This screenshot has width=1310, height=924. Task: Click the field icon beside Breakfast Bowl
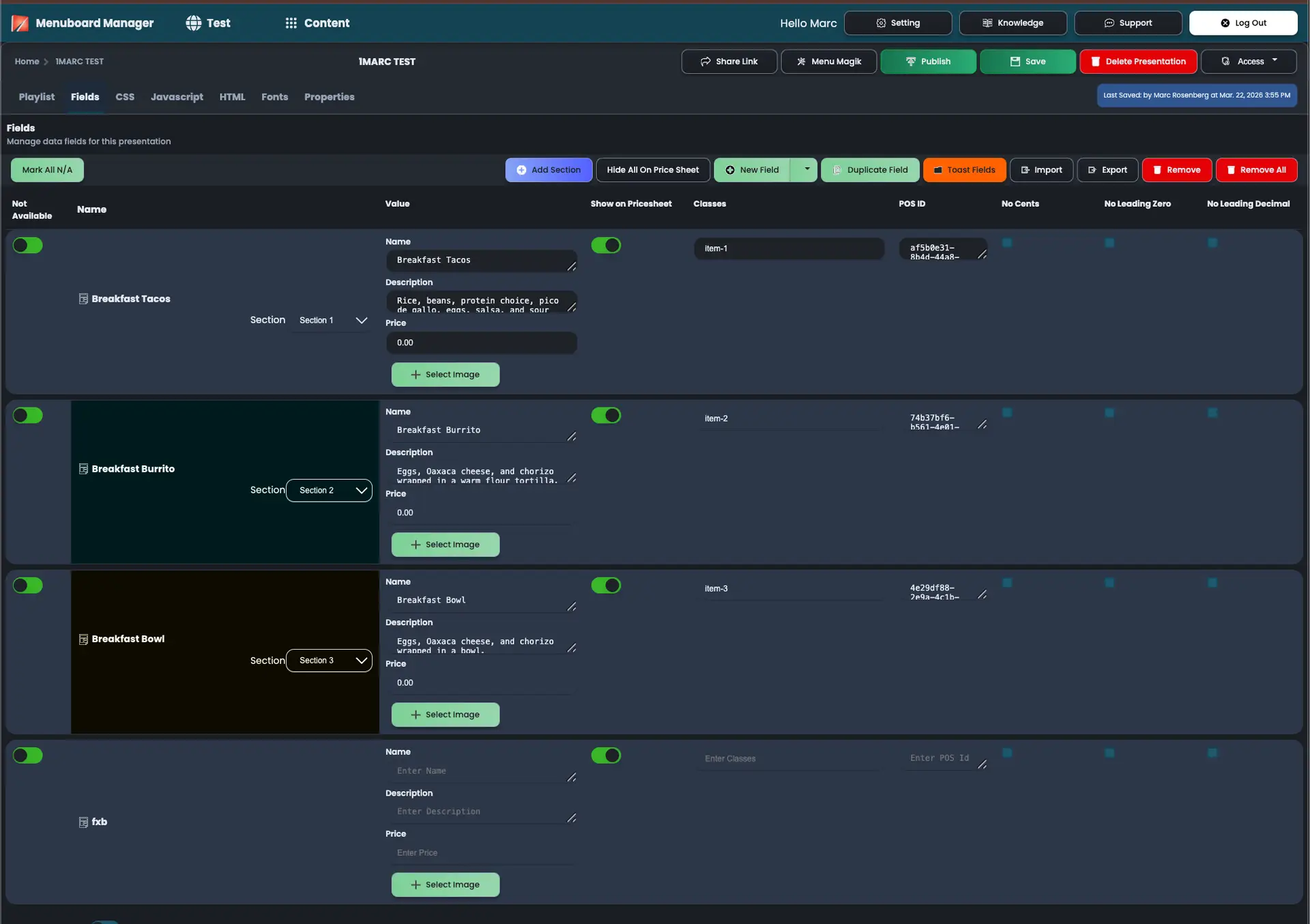(x=83, y=639)
